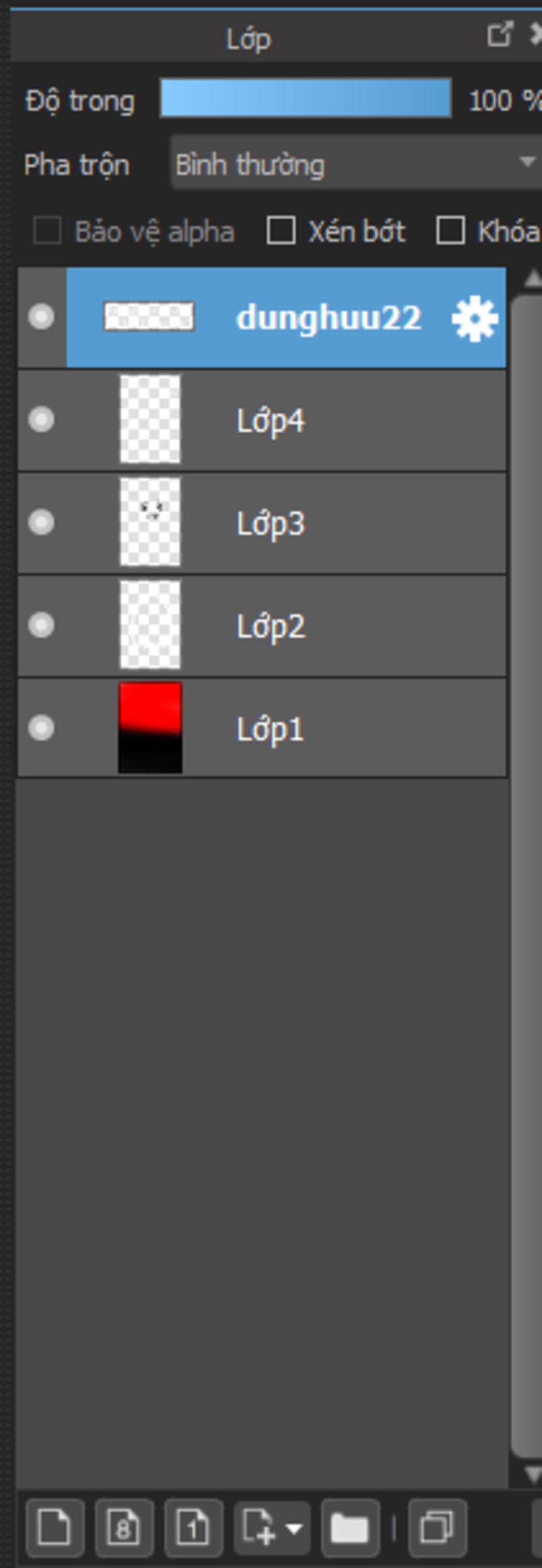This screenshot has height=1568, width=542.
Task: Toggle visibility of dunghuu22 layer
Action: (41, 317)
